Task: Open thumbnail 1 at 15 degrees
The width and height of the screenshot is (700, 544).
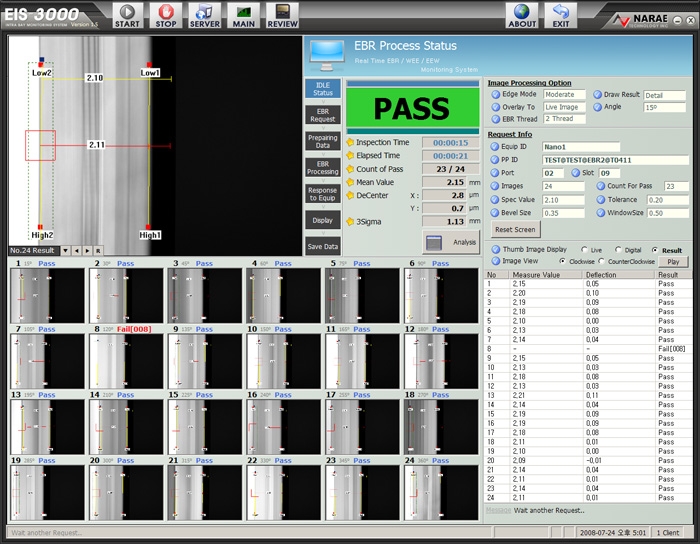Action: coord(47,295)
